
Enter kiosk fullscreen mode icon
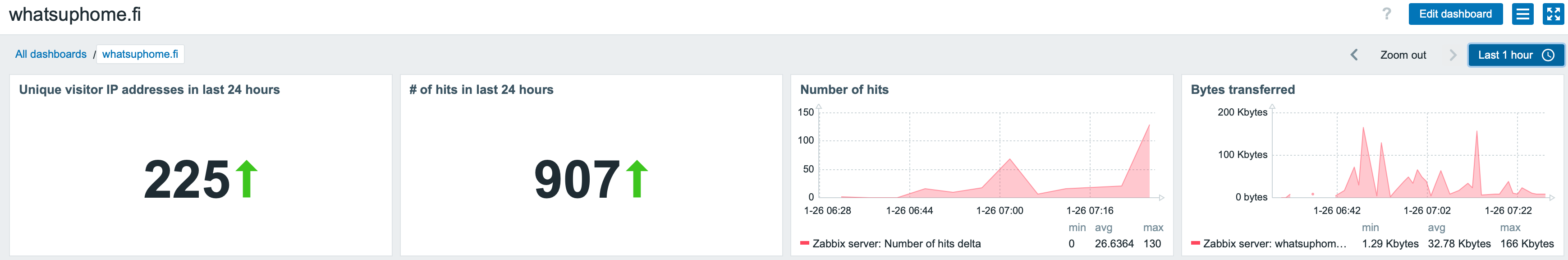click(1553, 14)
